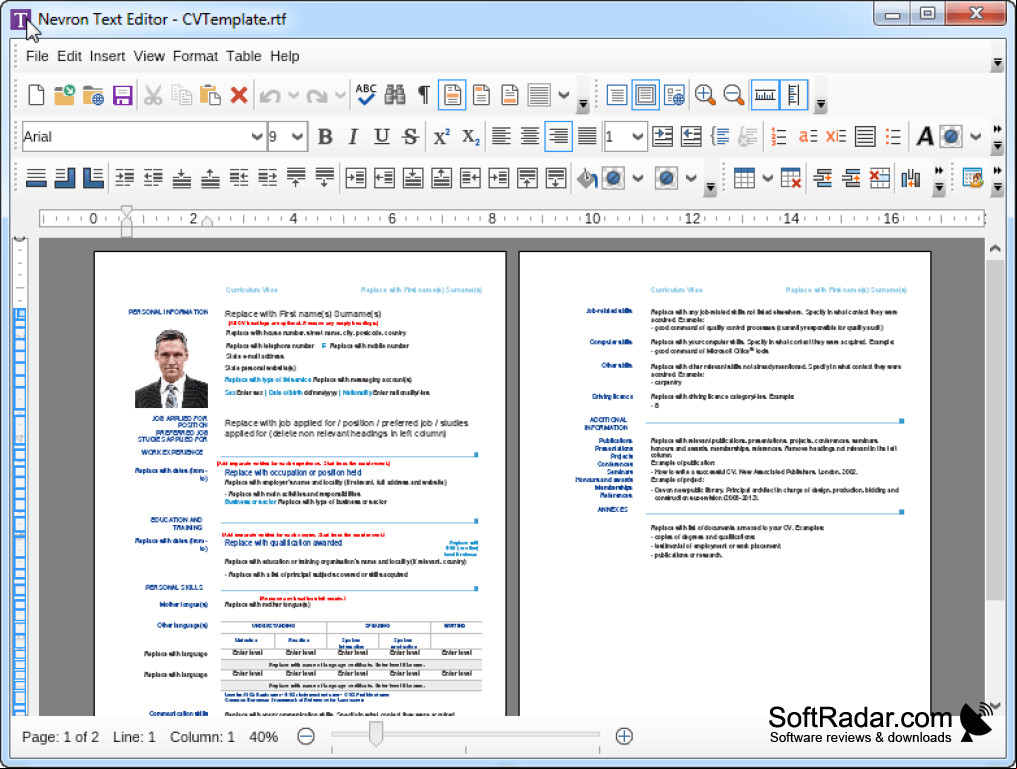Open a document from the web
This screenshot has width=1017, height=769.
tap(93, 95)
